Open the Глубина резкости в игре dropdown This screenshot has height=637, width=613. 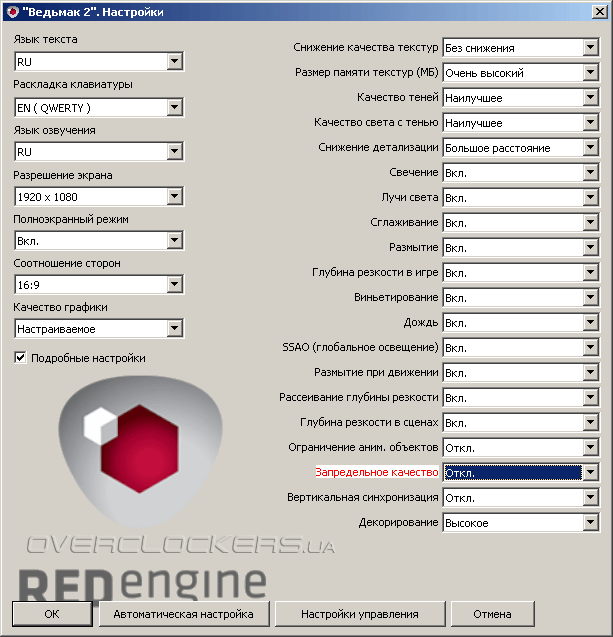point(521,273)
